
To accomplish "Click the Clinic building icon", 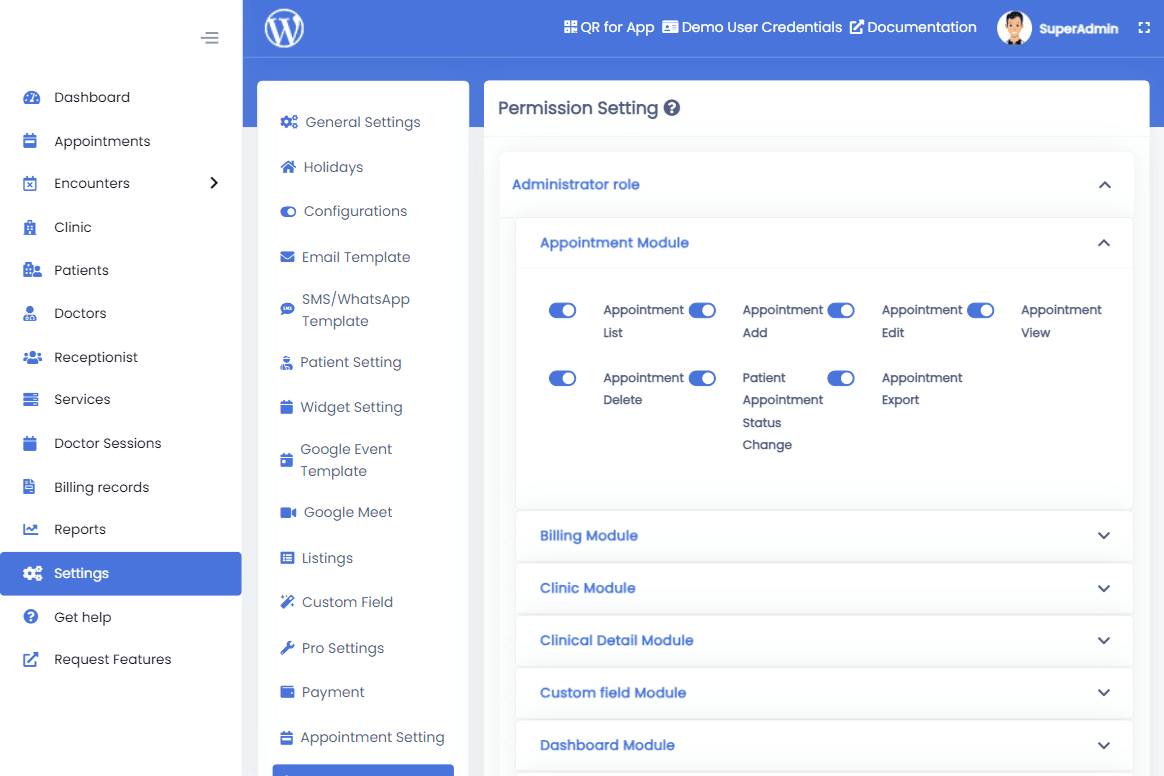I will pos(30,227).
